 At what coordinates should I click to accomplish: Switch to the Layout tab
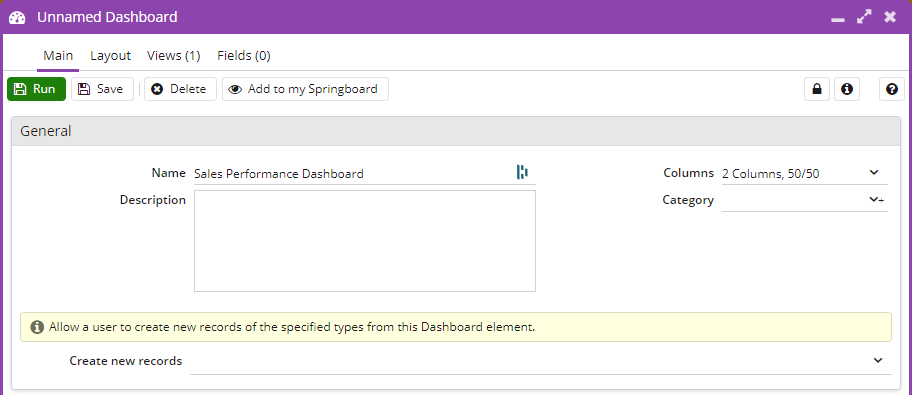click(111, 56)
